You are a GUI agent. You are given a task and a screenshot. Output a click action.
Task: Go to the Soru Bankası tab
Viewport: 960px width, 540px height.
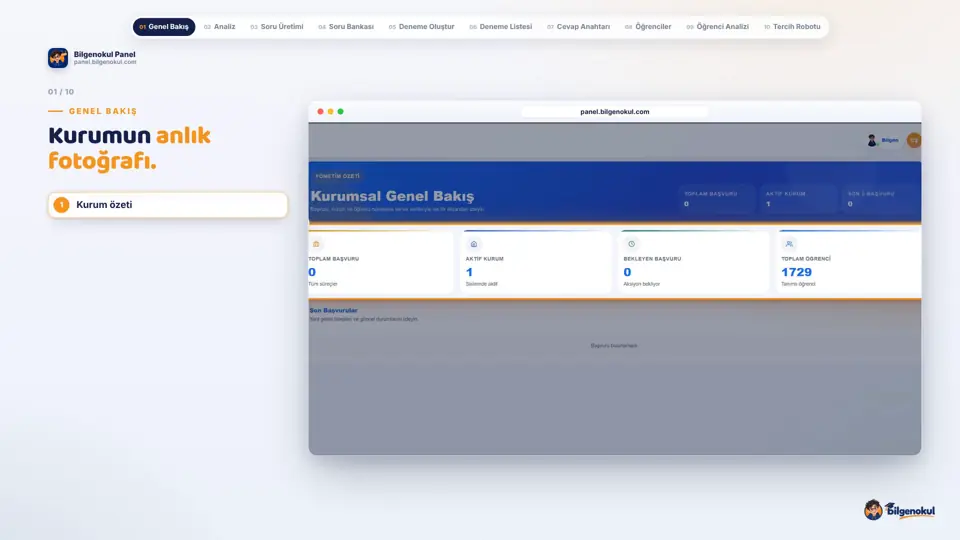pos(346,27)
